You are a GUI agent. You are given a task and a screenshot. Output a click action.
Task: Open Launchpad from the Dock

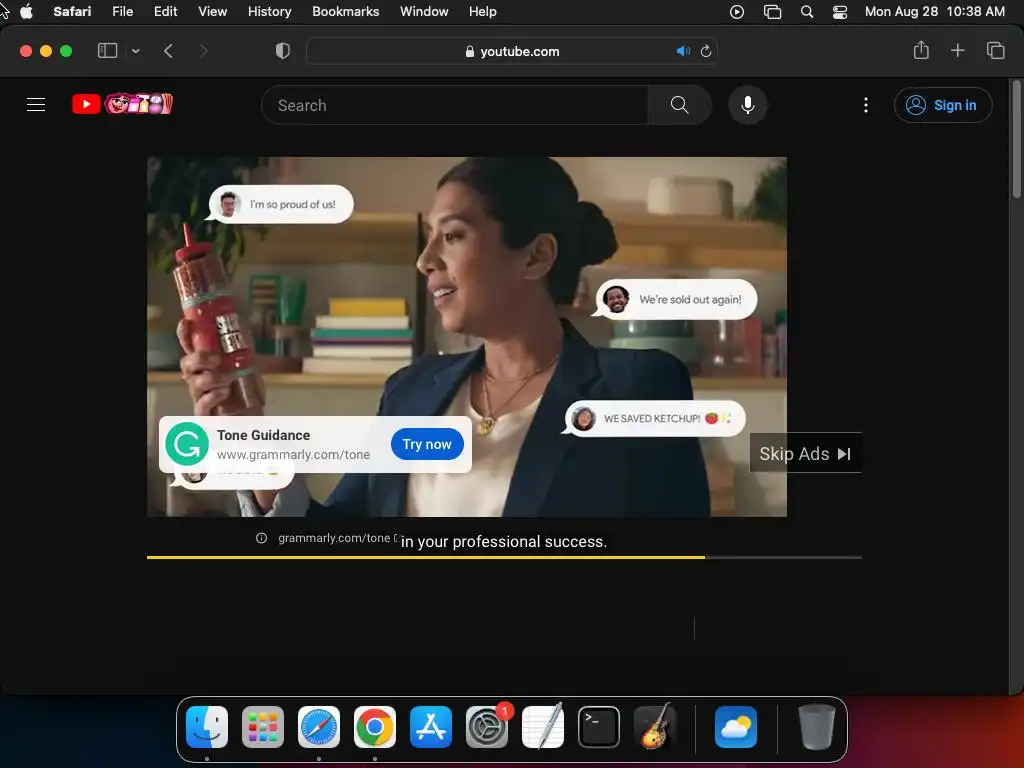pyautogui.click(x=263, y=727)
